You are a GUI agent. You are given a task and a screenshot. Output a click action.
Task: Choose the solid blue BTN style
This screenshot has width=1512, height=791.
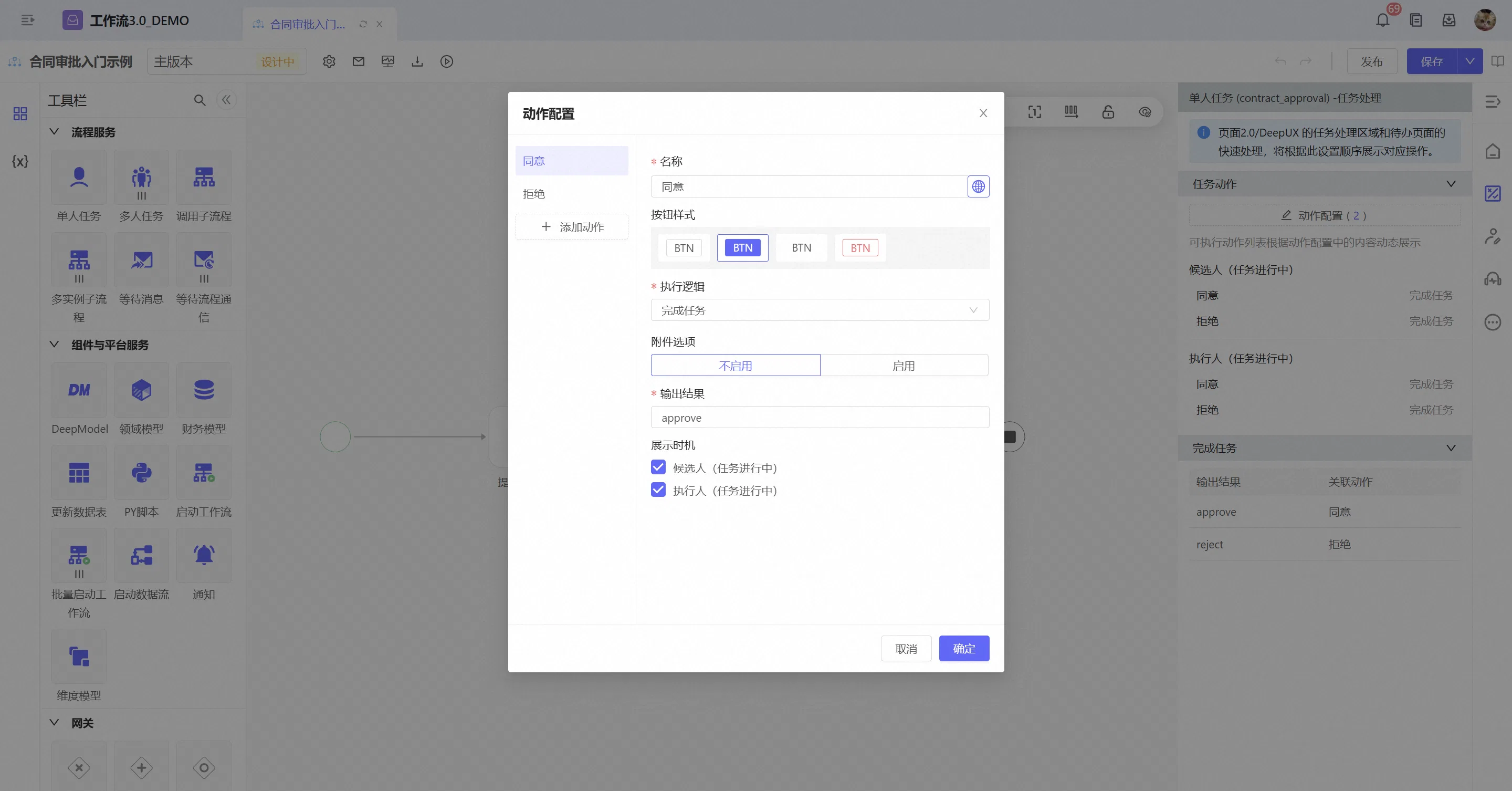(x=742, y=248)
